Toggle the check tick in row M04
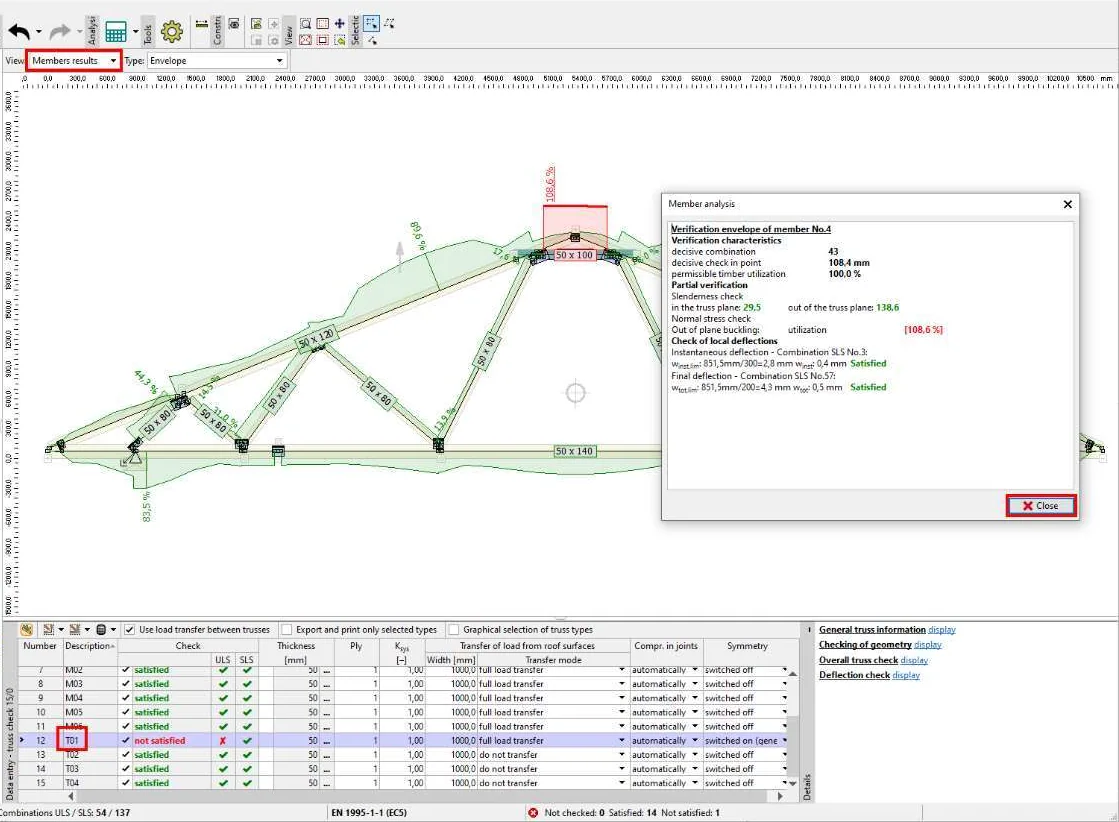The width and height of the screenshot is (1119, 822). coord(126,698)
